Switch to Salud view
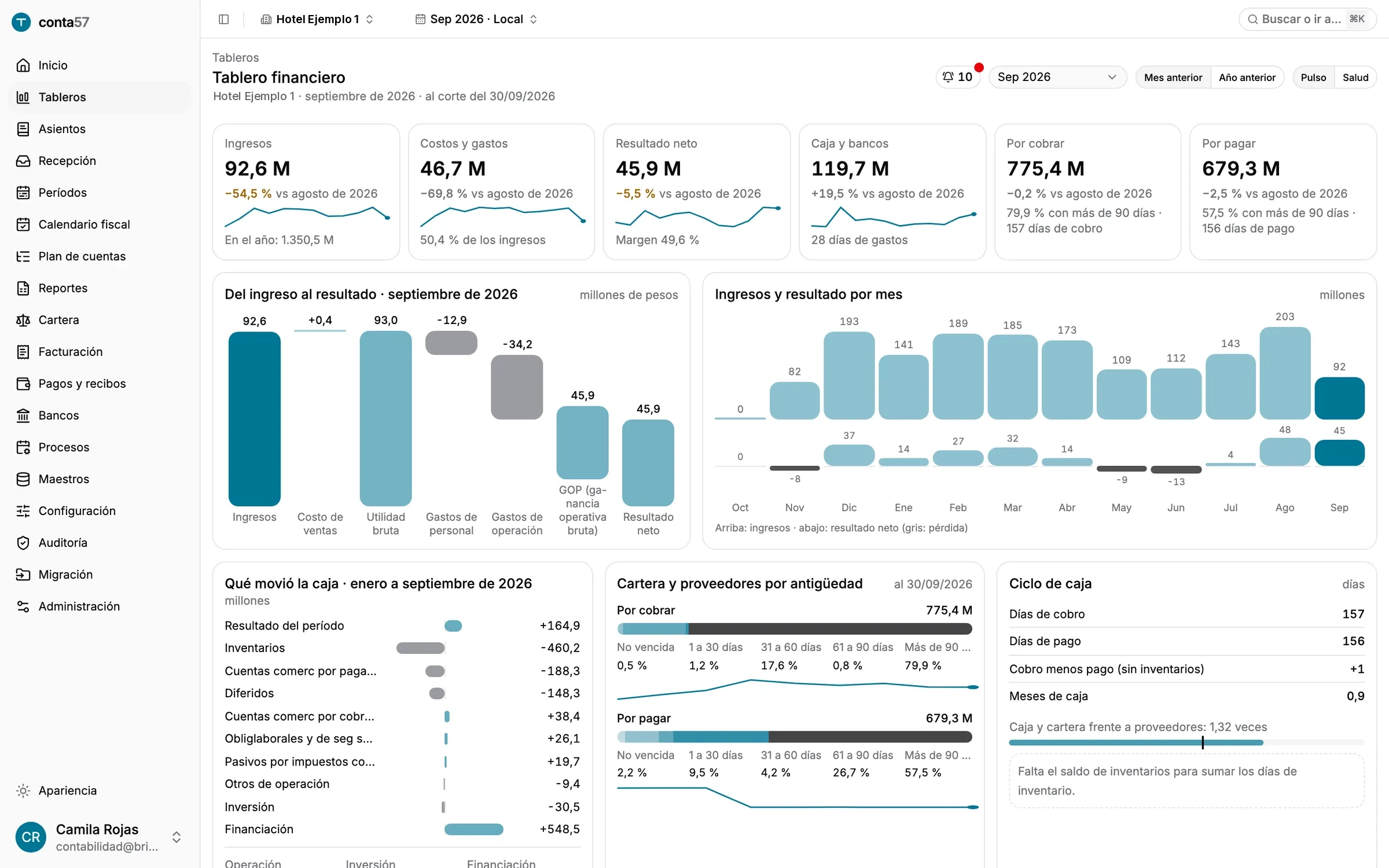 [1355, 77]
